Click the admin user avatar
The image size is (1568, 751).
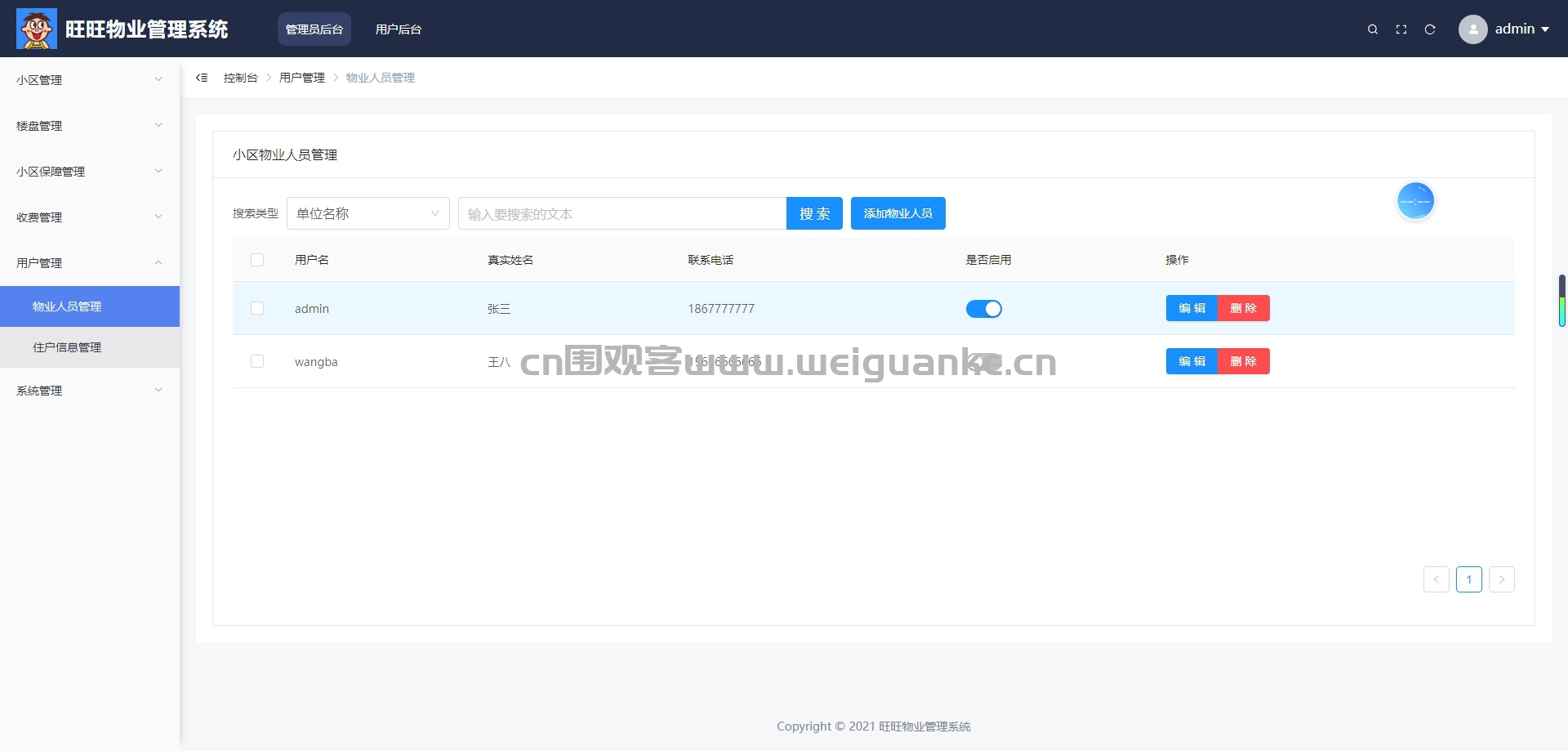pos(1472,29)
